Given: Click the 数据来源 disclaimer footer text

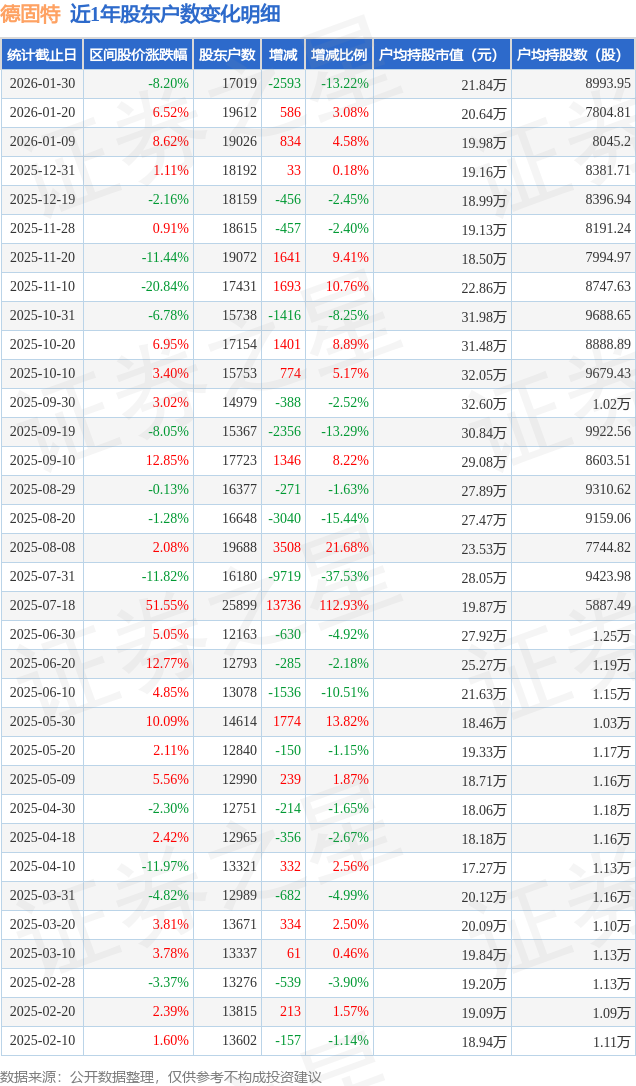Looking at the screenshot, I should pyautogui.click(x=161, y=1076).
